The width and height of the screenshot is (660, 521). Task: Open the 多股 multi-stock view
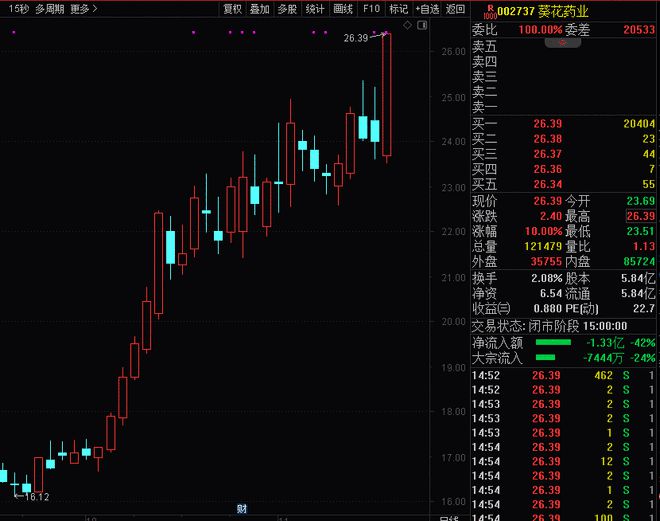pos(287,9)
